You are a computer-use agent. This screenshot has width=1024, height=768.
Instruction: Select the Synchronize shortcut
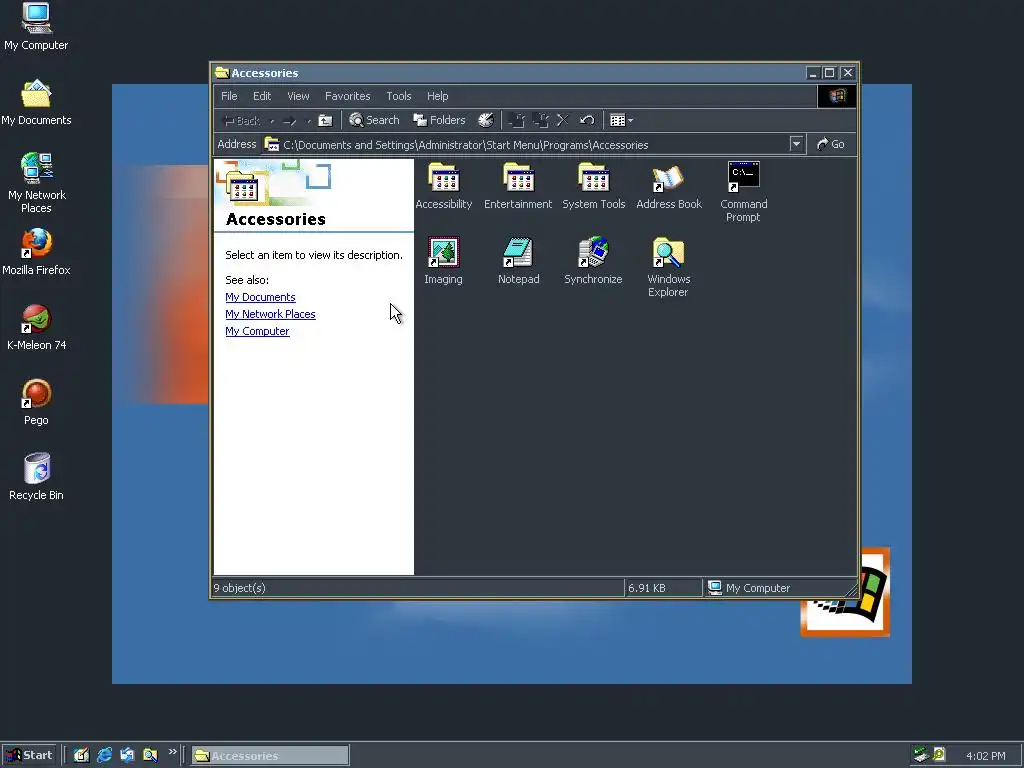click(x=593, y=261)
